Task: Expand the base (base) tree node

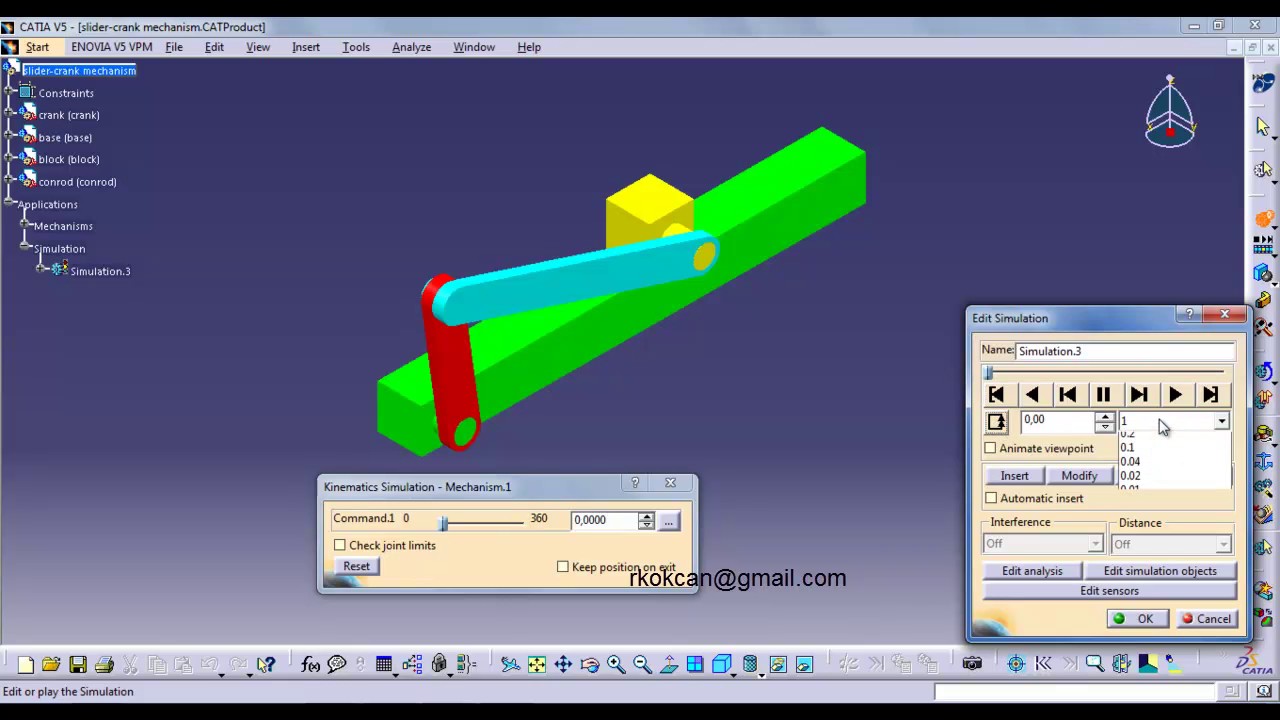Action: click(x=10, y=137)
